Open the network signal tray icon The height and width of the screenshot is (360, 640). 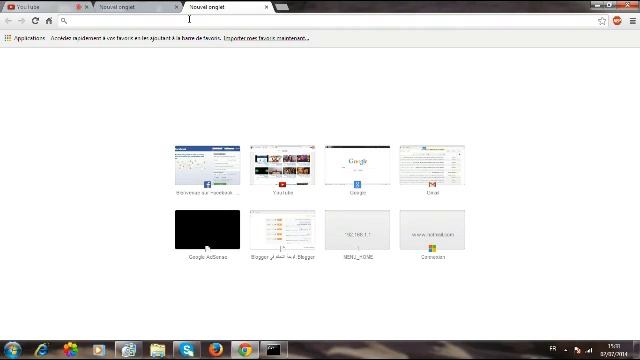pos(589,350)
